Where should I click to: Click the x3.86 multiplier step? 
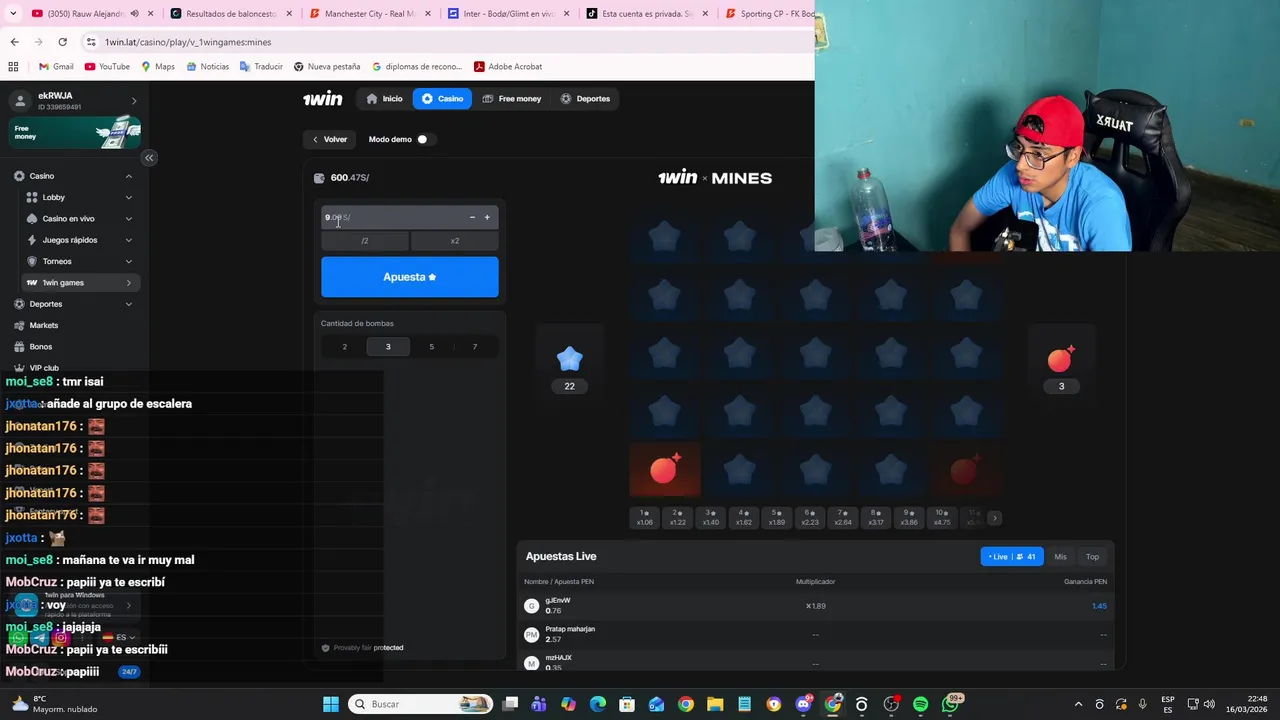908,517
